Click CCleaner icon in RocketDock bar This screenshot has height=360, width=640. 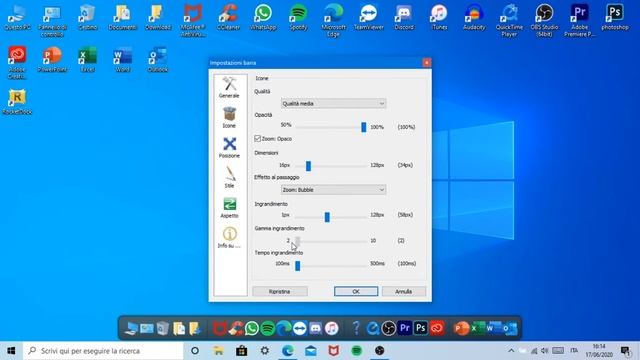236,328
